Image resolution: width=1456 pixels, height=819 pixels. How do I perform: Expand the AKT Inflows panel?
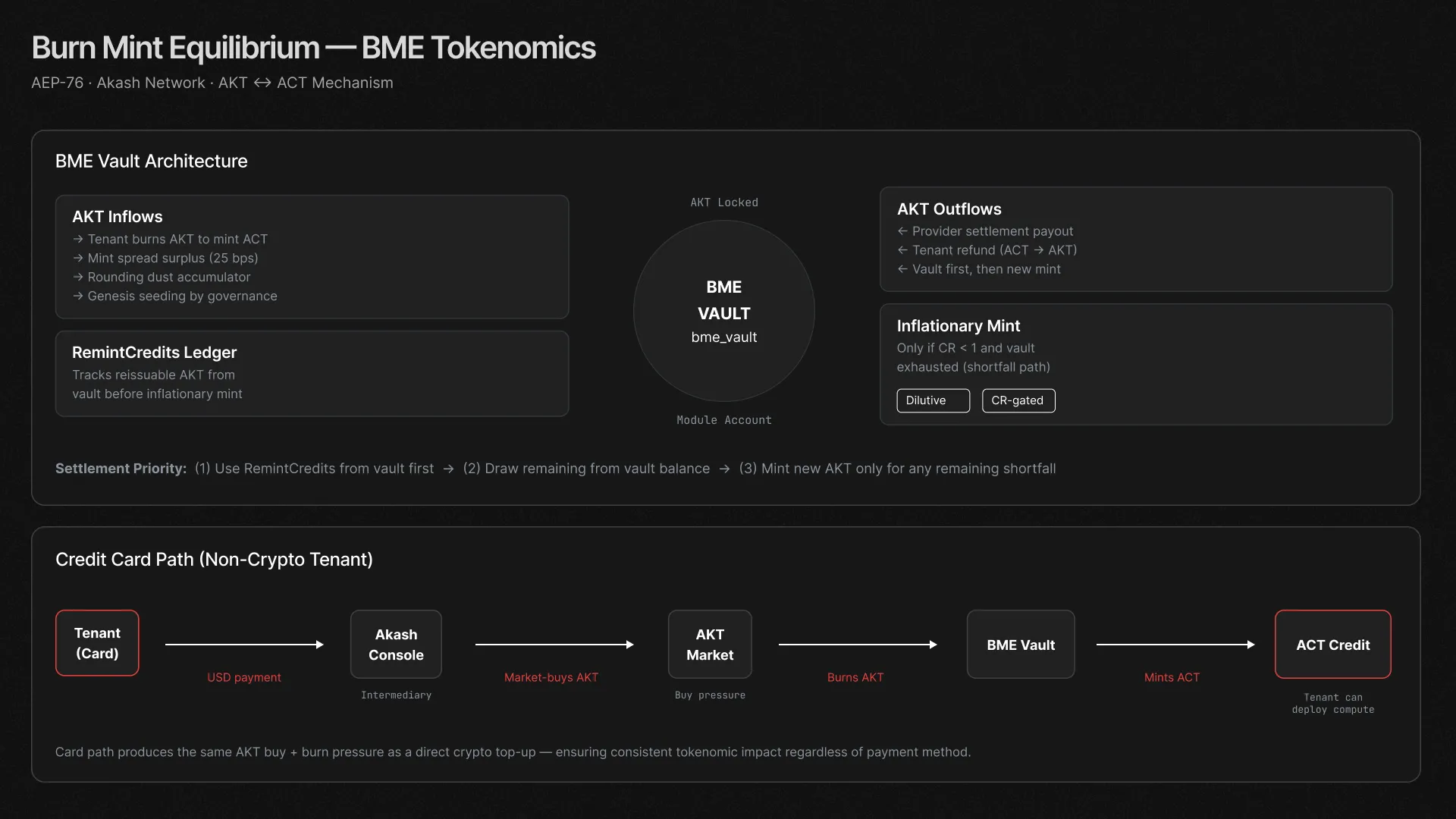[x=117, y=217]
